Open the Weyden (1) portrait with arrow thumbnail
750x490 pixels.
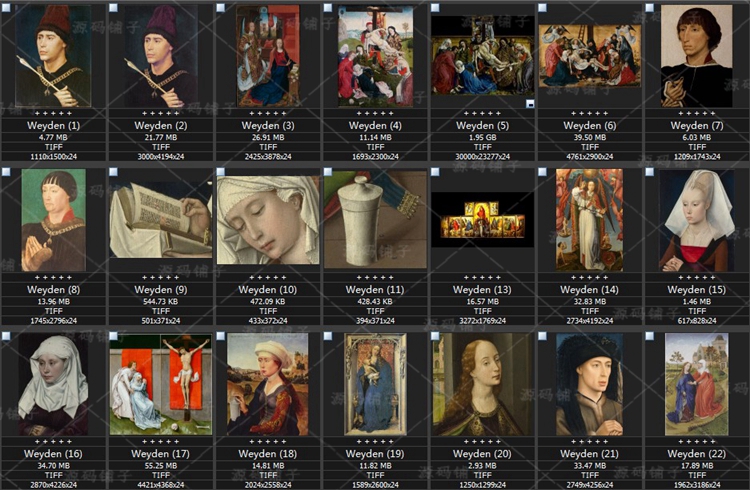(53, 56)
